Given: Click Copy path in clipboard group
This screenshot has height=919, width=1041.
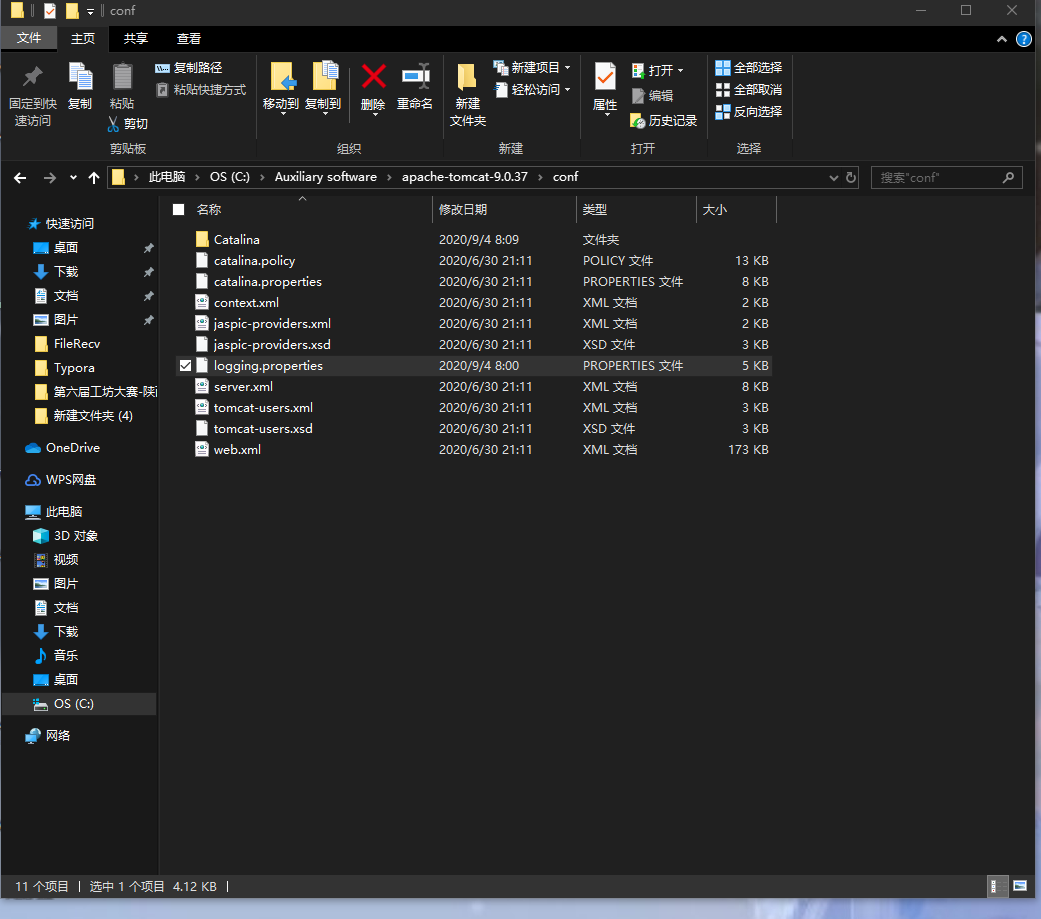Looking at the screenshot, I should click(x=189, y=68).
